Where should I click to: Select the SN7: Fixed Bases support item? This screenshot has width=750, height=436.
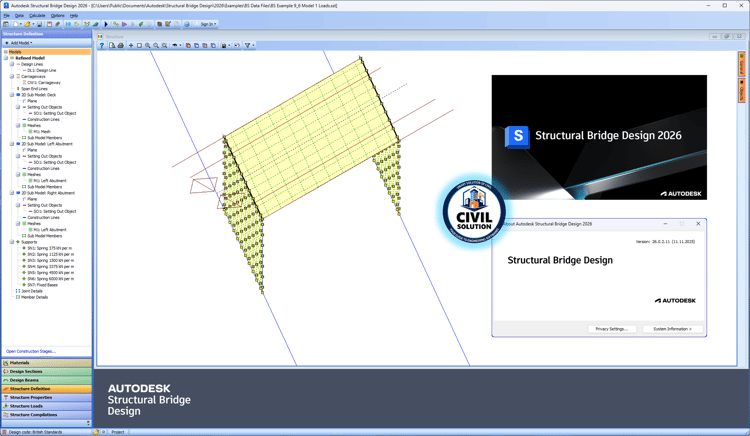(x=42, y=285)
